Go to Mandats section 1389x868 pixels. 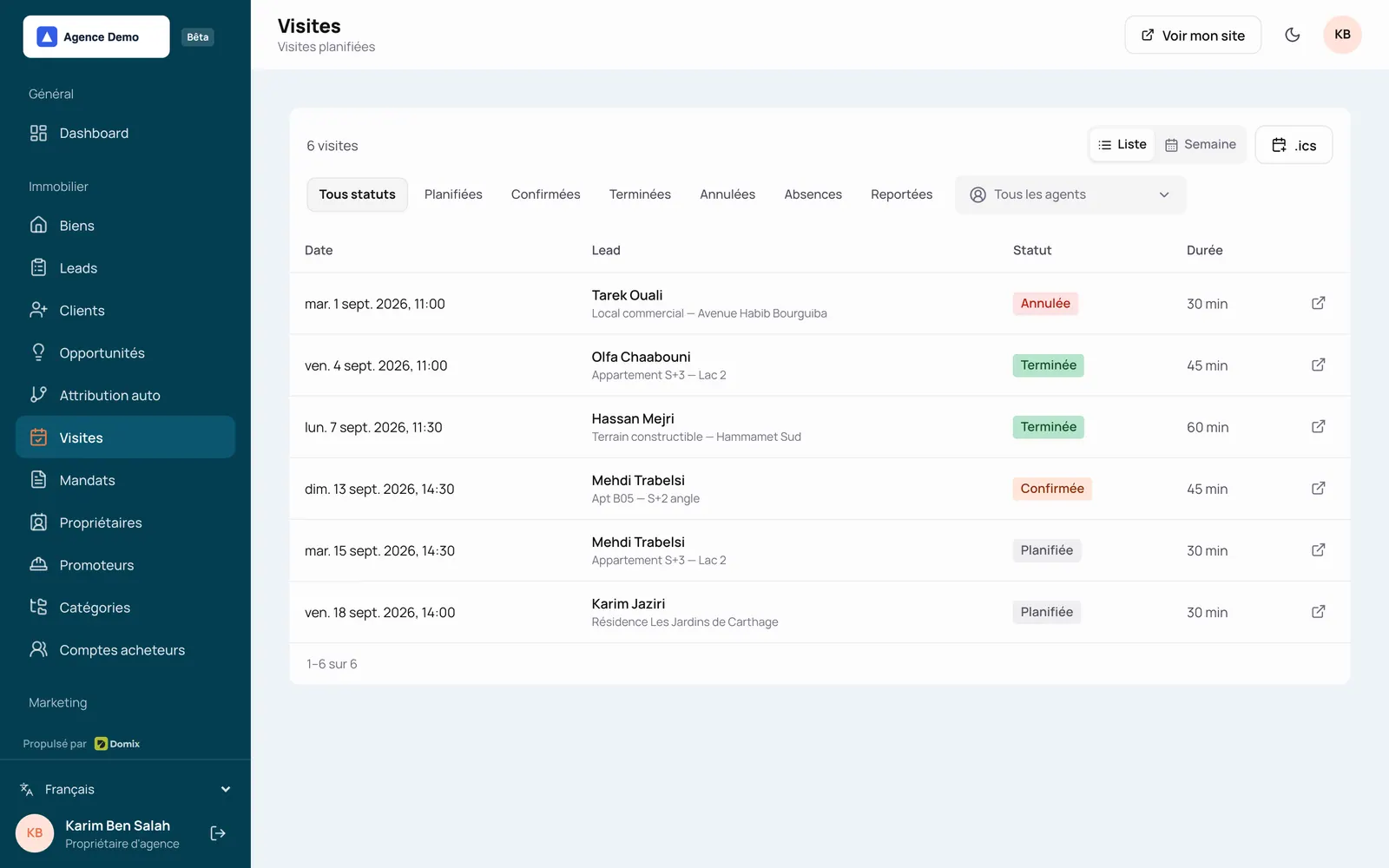click(125, 480)
